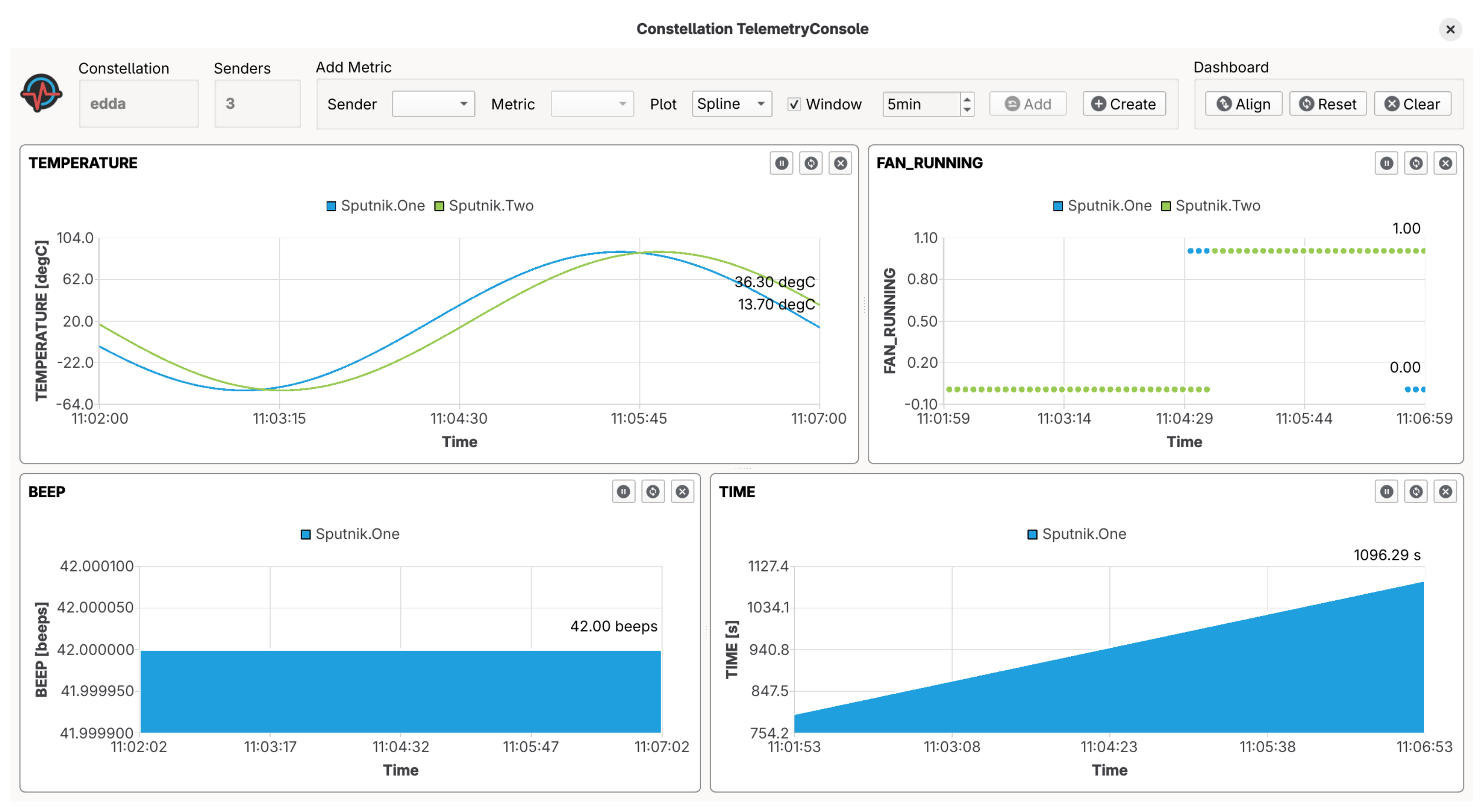The width and height of the screenshot is (1484, 812).
Task: Reset the FAN_RUNNING chart view
Action: point(1416,164)
